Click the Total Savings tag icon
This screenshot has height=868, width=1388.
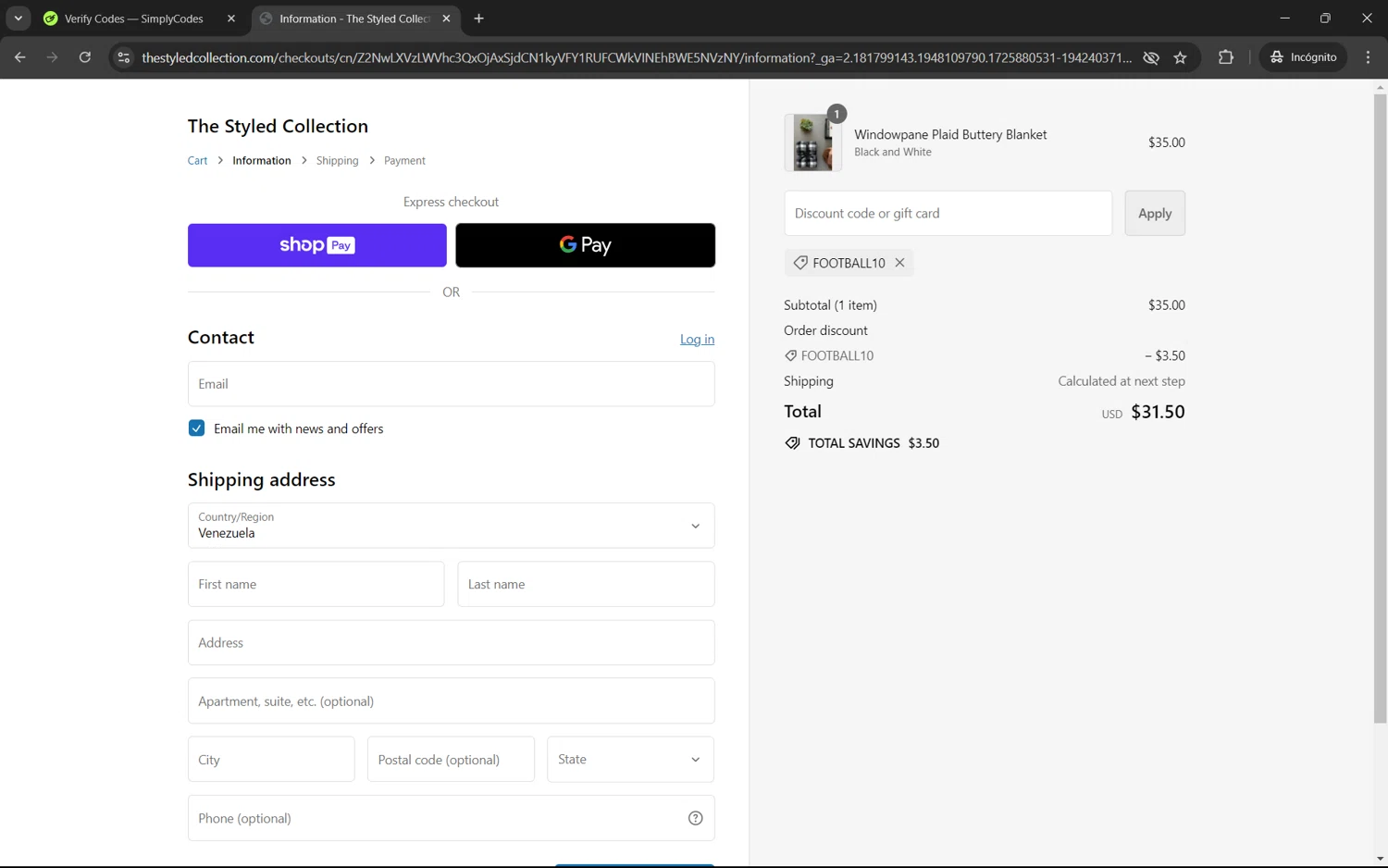(792, 443)
